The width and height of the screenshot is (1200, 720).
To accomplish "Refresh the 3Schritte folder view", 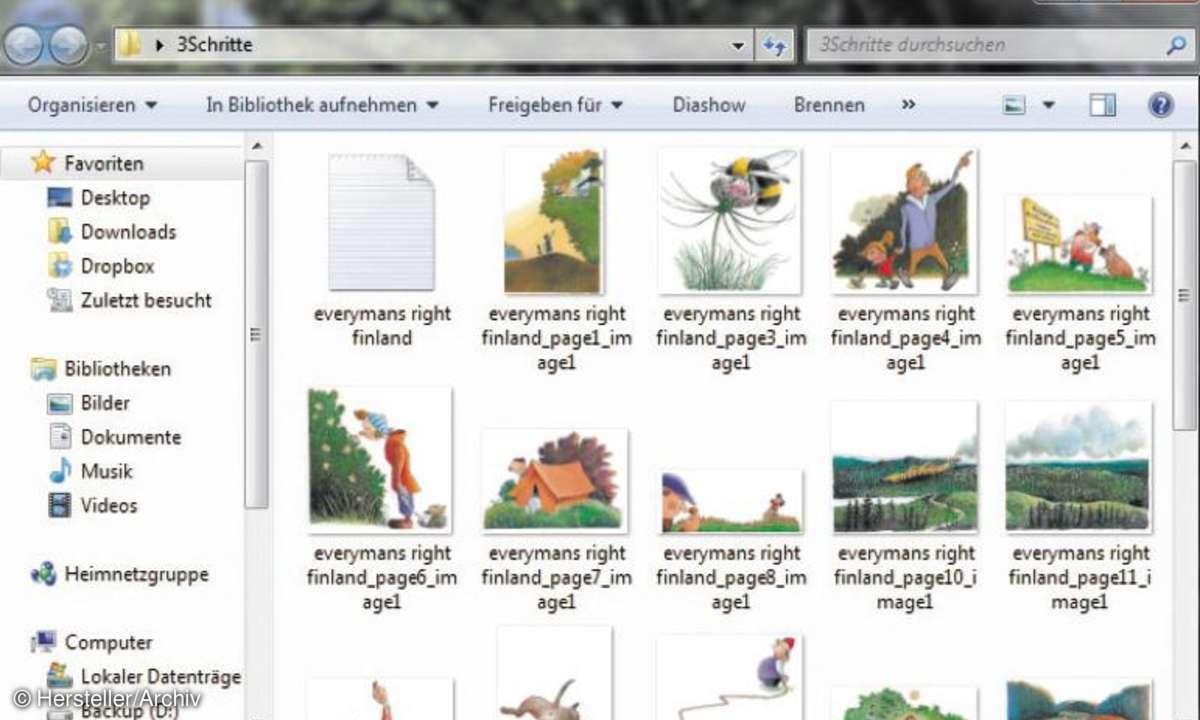I will coord(774,45).
